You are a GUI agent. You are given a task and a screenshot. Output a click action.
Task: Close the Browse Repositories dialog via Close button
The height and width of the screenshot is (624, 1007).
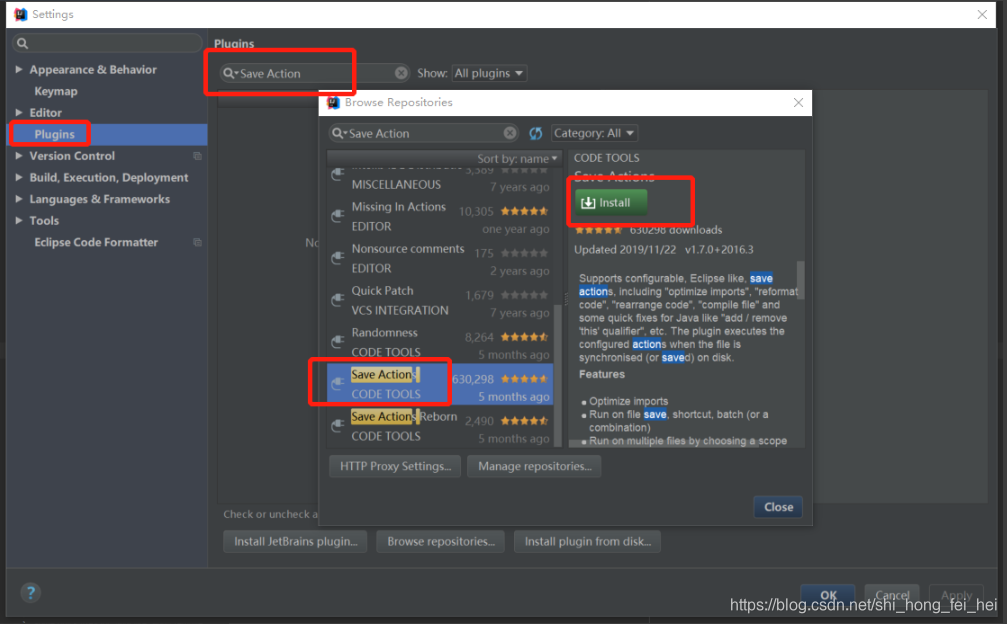778,507
